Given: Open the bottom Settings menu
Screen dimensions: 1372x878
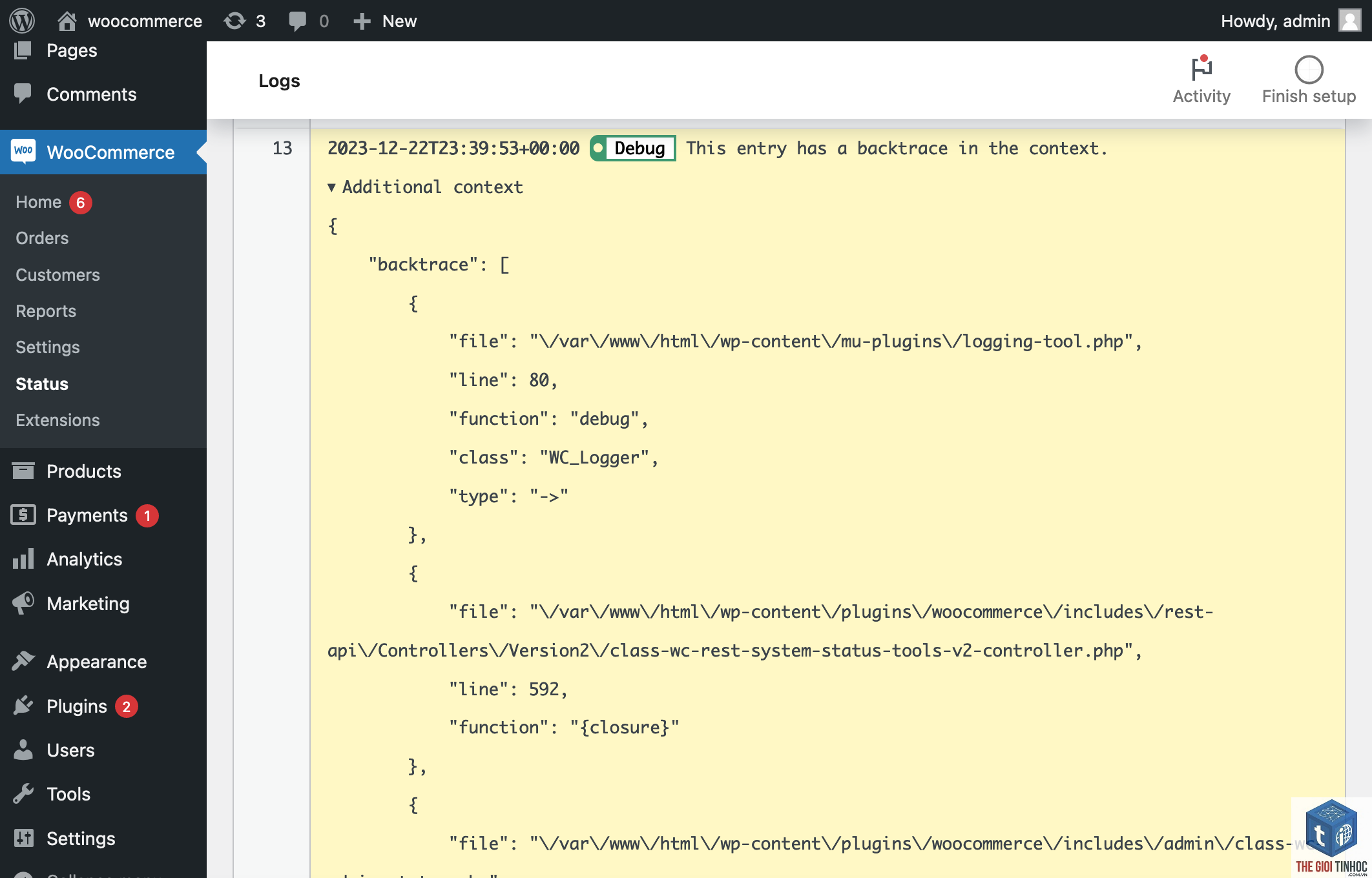Looking at the screenshot, I should [x=81, y=839].
